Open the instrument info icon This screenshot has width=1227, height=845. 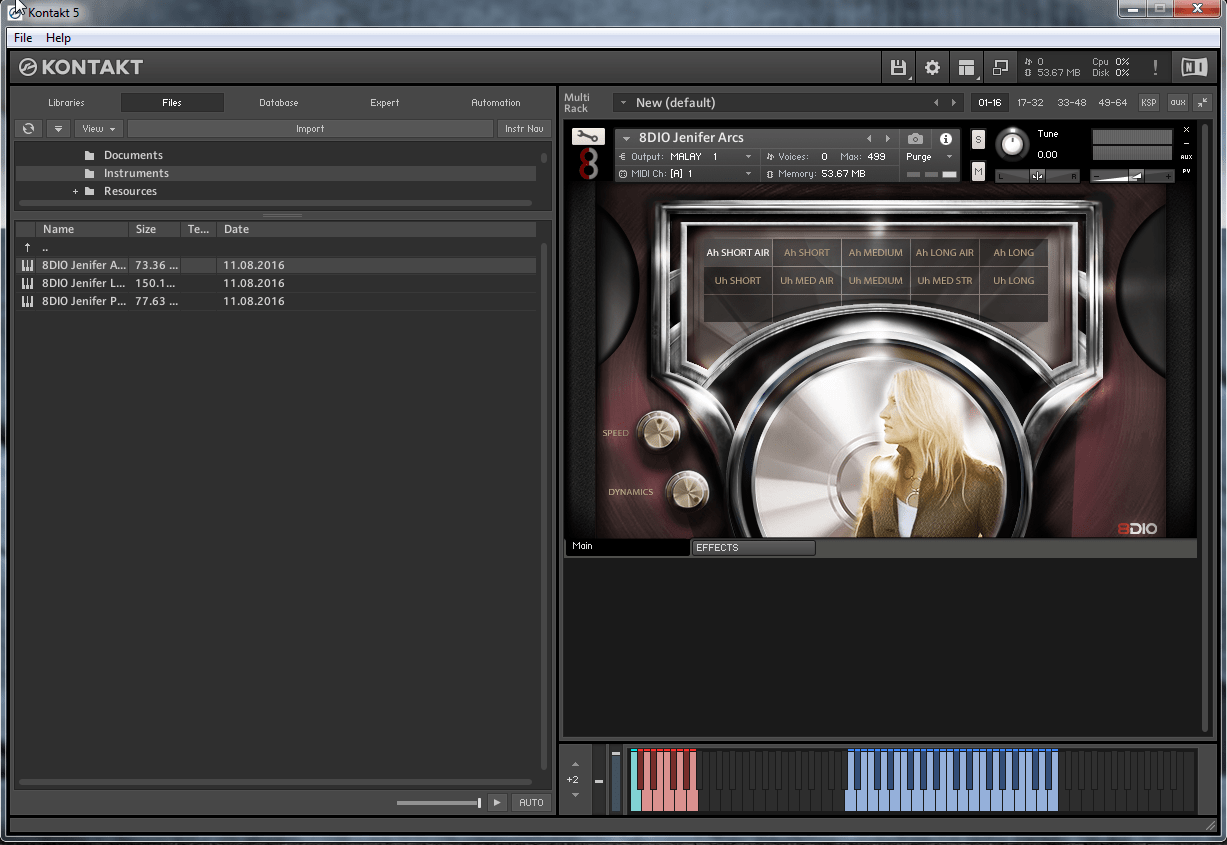click(946, 139)
